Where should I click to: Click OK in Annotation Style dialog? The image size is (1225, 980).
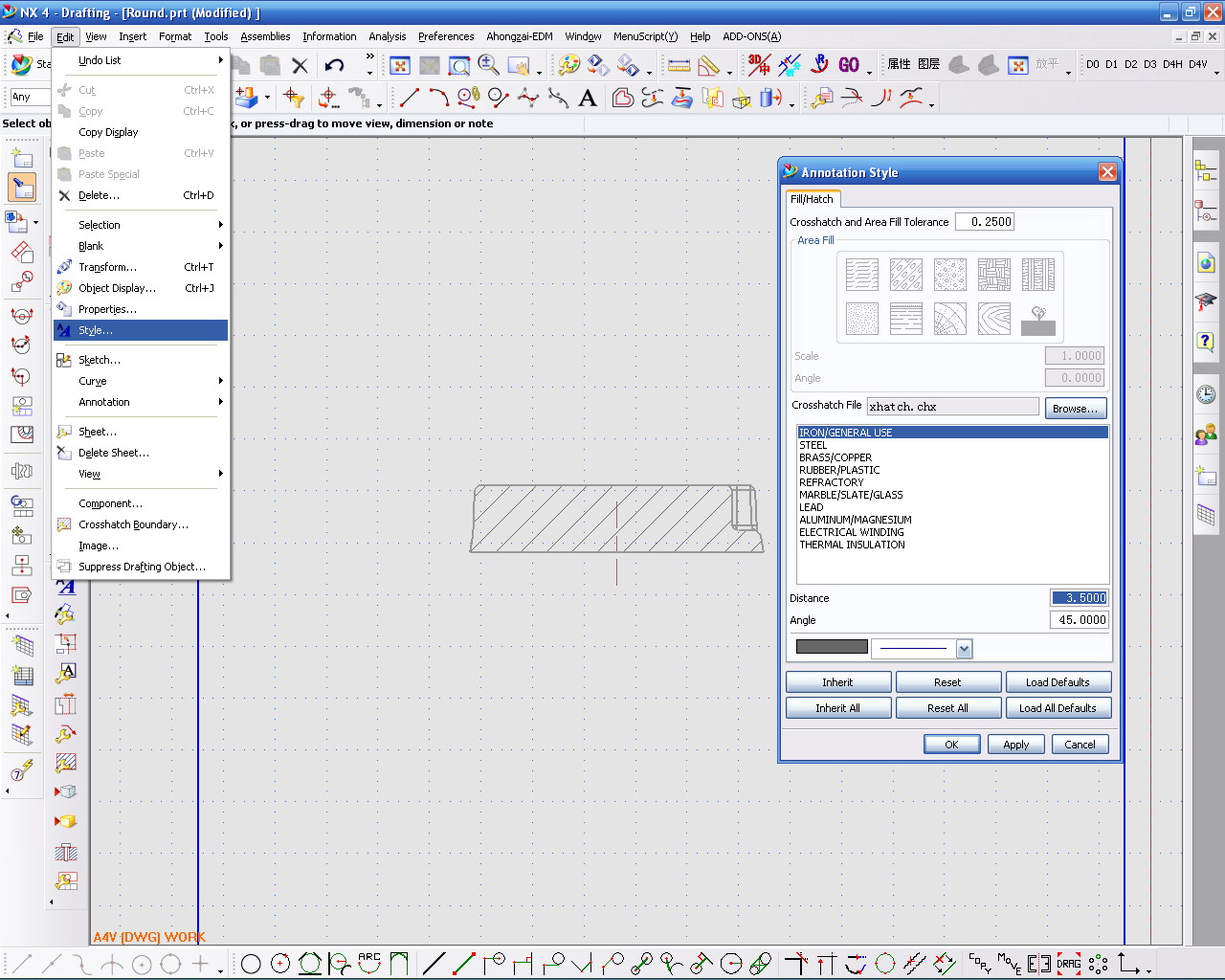pos(951,745)
